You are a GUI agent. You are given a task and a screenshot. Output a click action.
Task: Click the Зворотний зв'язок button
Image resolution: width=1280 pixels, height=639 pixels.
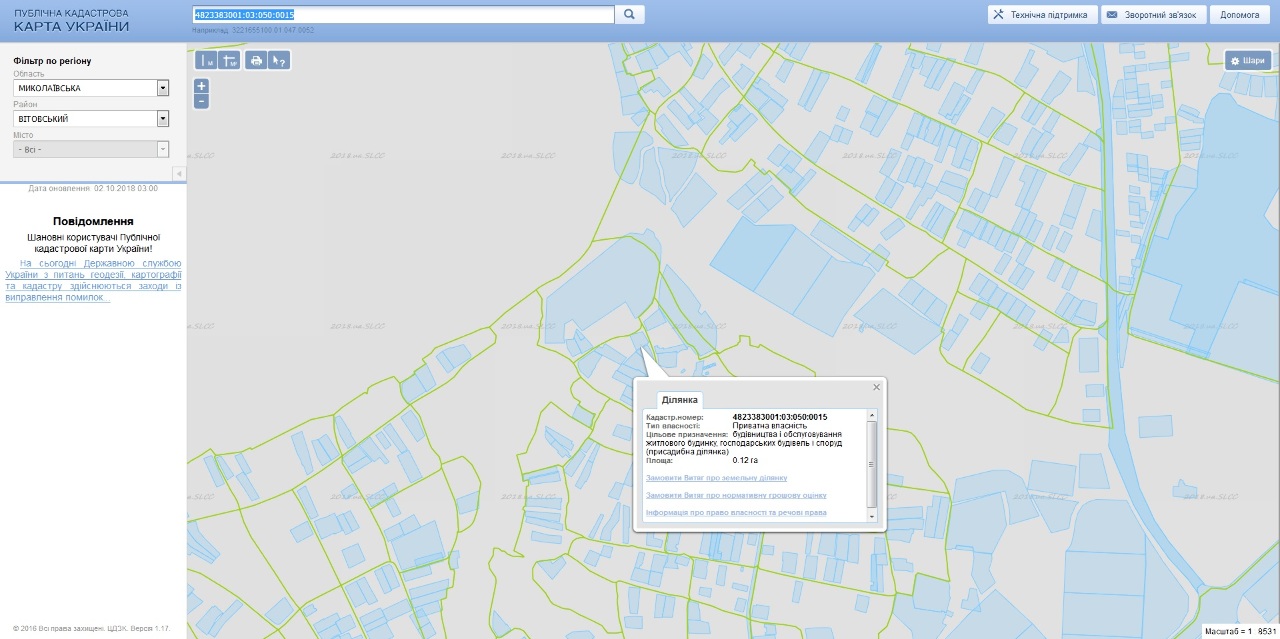[x=1153, y=15]
